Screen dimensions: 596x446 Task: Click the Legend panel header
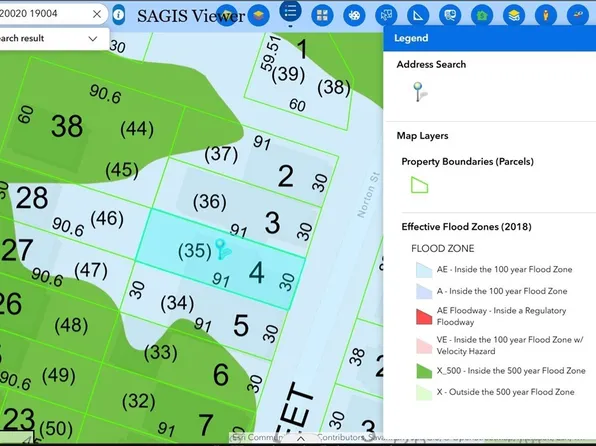pyautogui.click(x=490, y=38)
